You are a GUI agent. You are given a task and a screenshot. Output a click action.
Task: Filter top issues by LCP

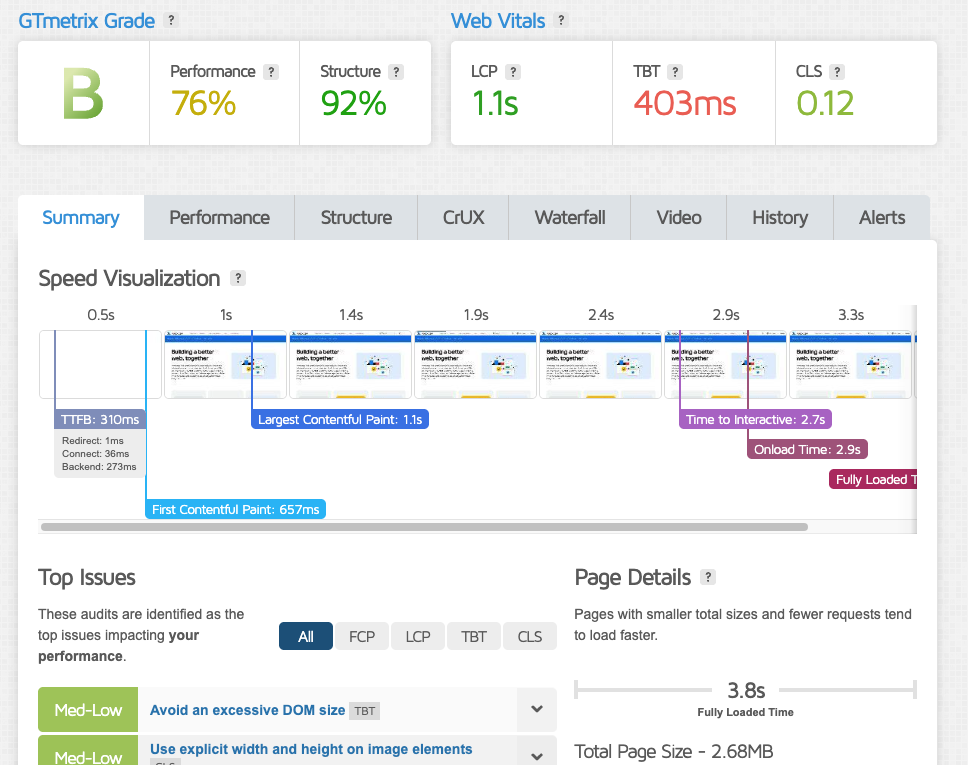pyautogui.click(x=418, y=636)
